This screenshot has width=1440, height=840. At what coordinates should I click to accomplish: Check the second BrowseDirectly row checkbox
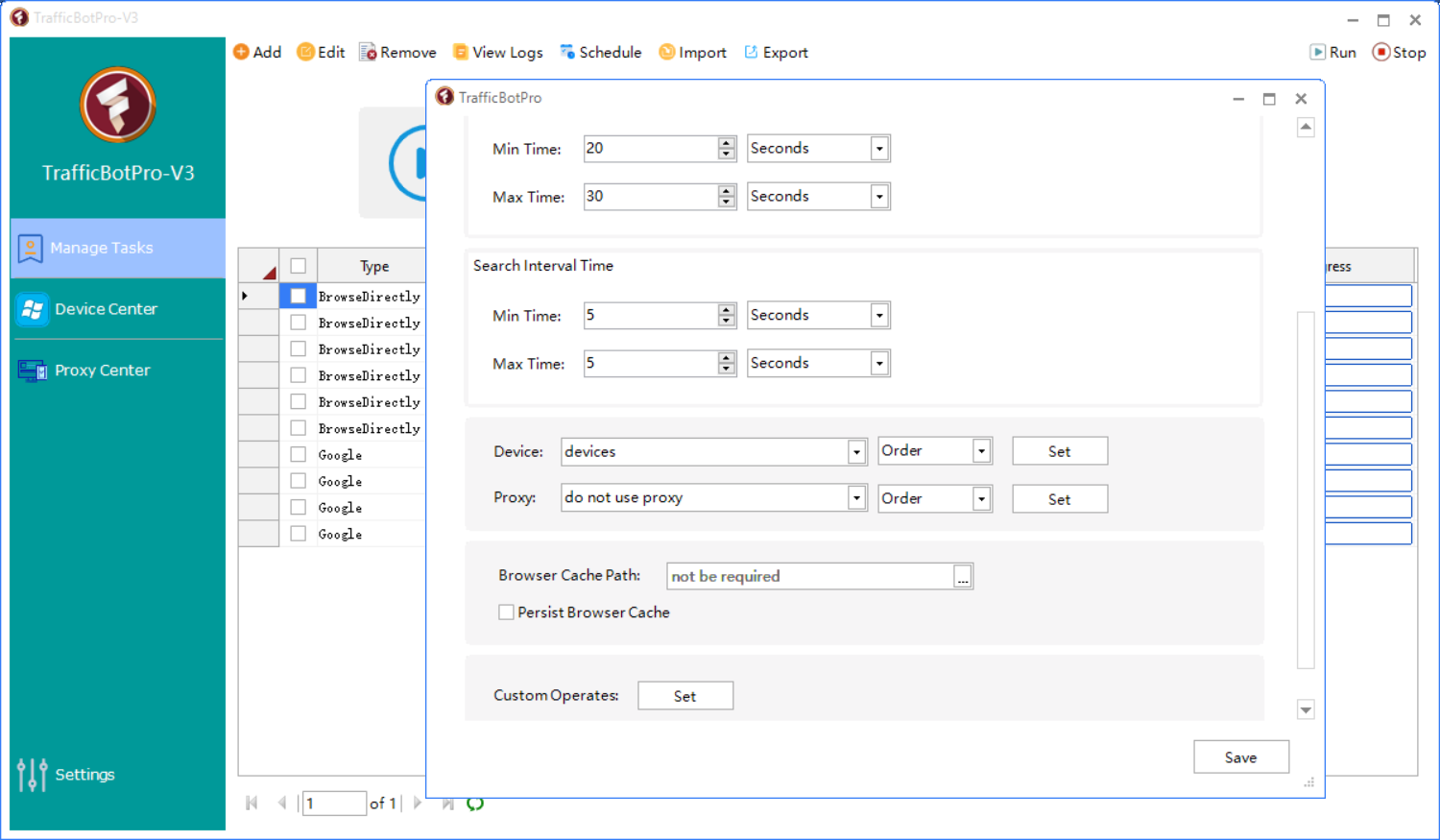click(x=299, y=323)
